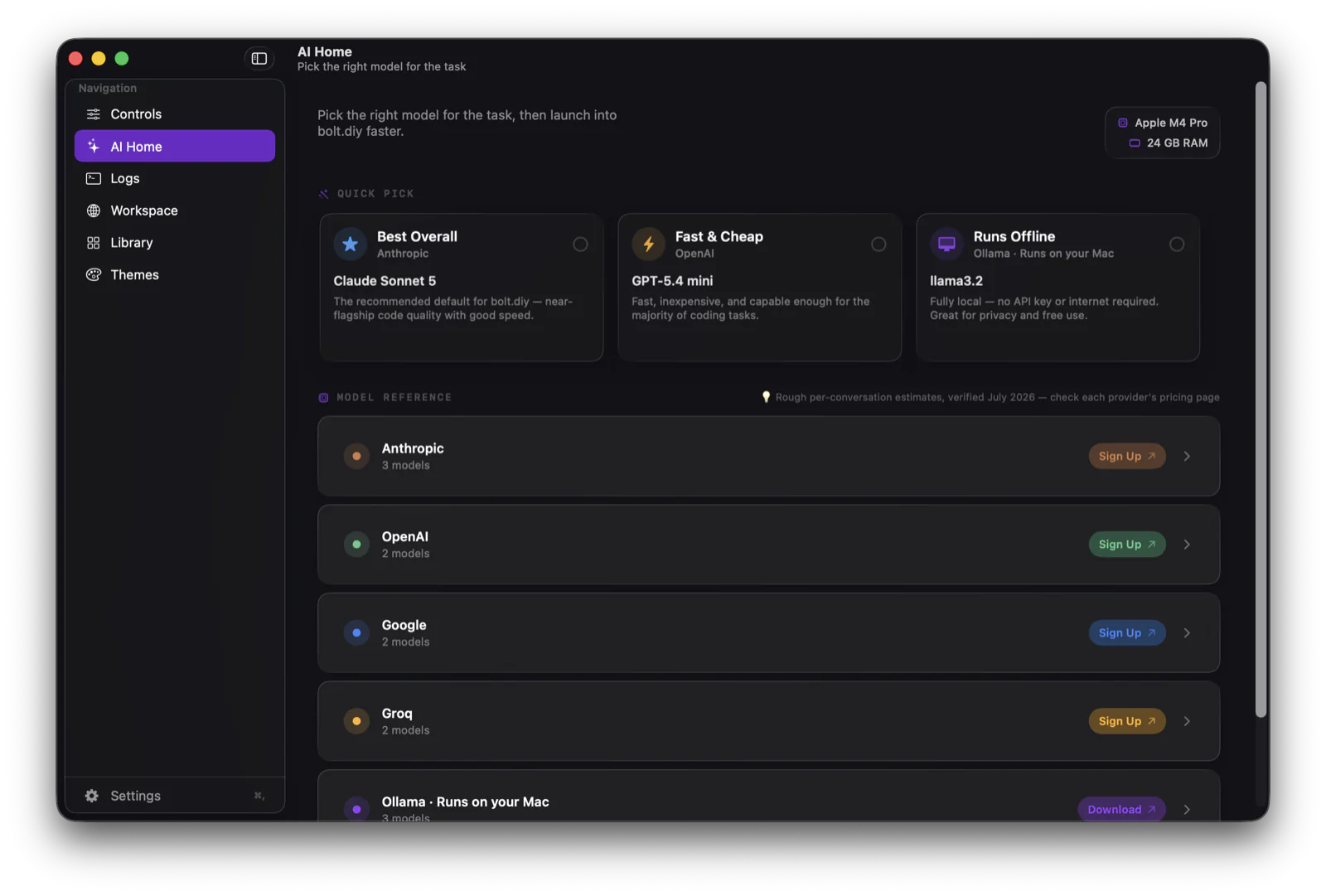Toggle the sidebar panel icon
Viewport: 1326px width, 896px height.
[x=259, y=58]
